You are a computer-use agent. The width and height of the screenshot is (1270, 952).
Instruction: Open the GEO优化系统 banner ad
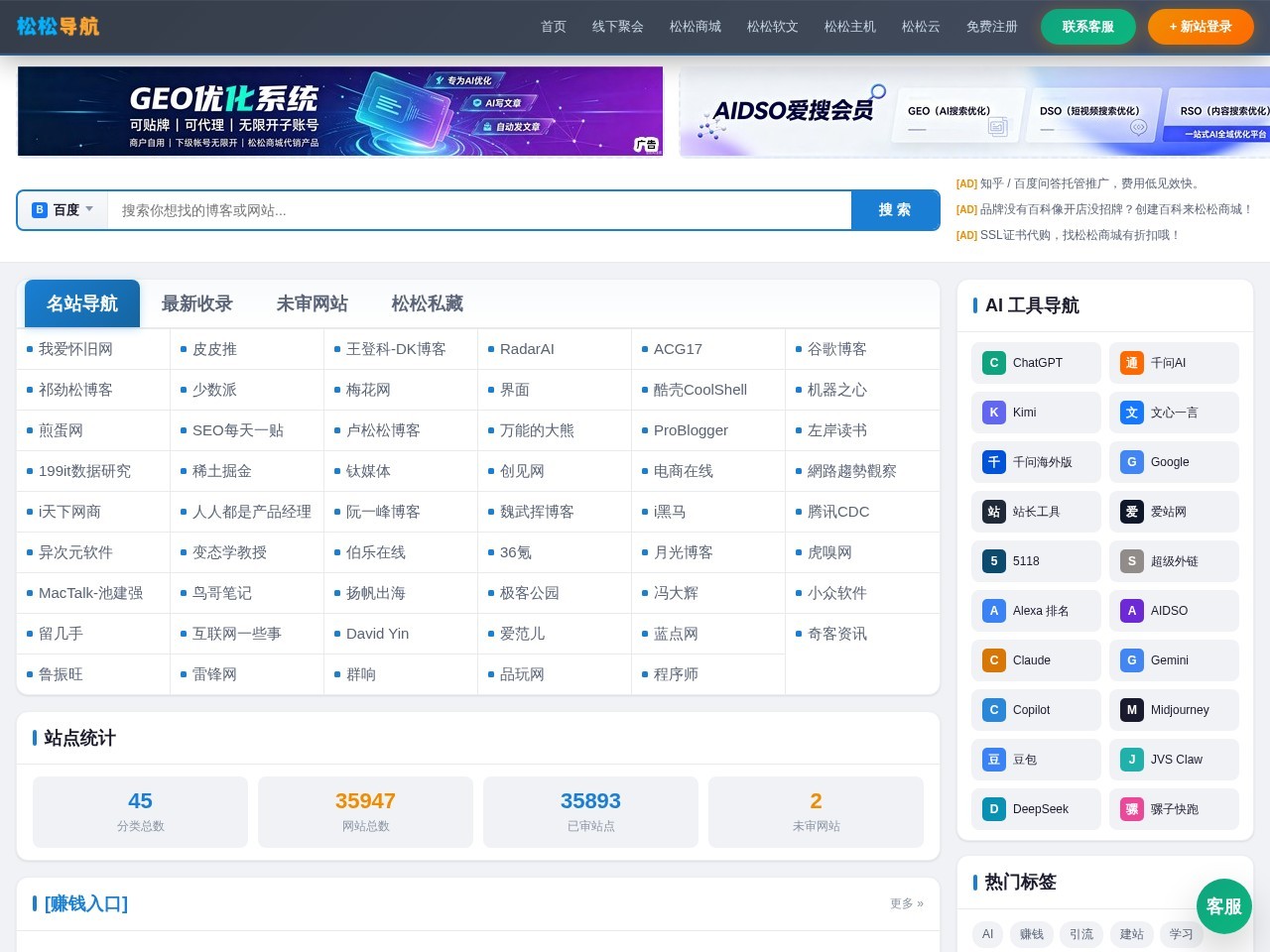point(340,111)
